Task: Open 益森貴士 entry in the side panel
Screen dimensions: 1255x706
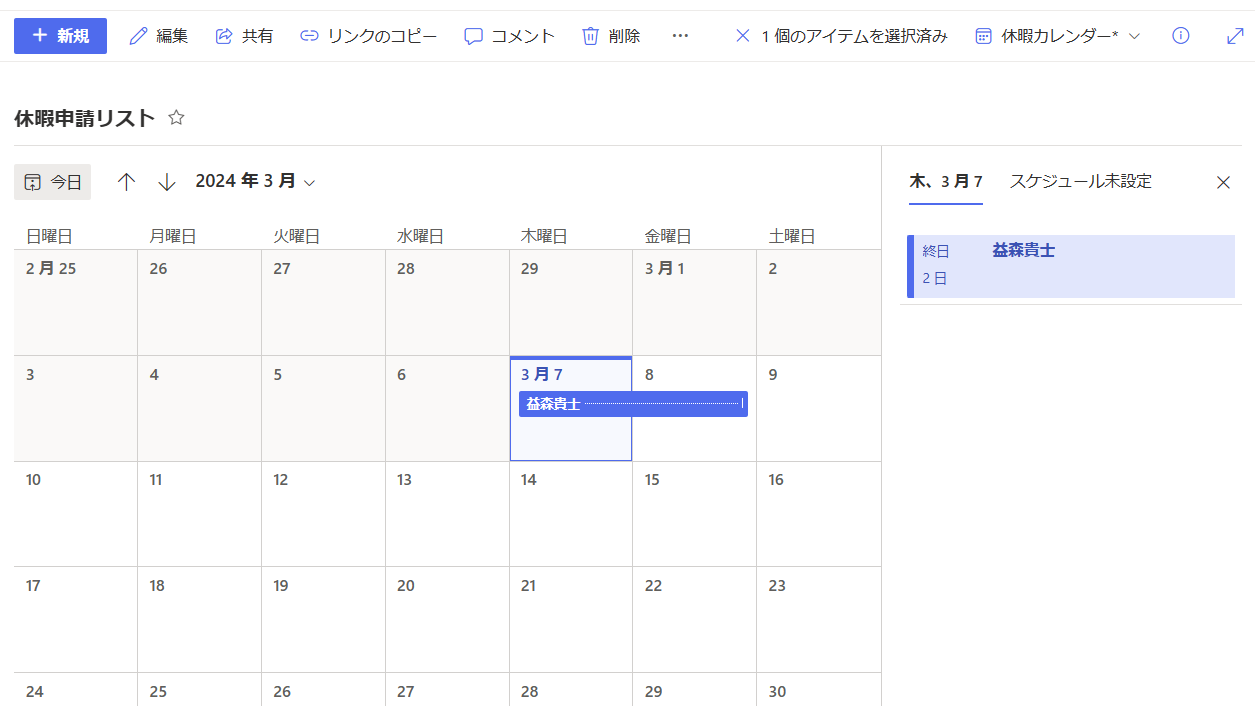Action: 1071,266
